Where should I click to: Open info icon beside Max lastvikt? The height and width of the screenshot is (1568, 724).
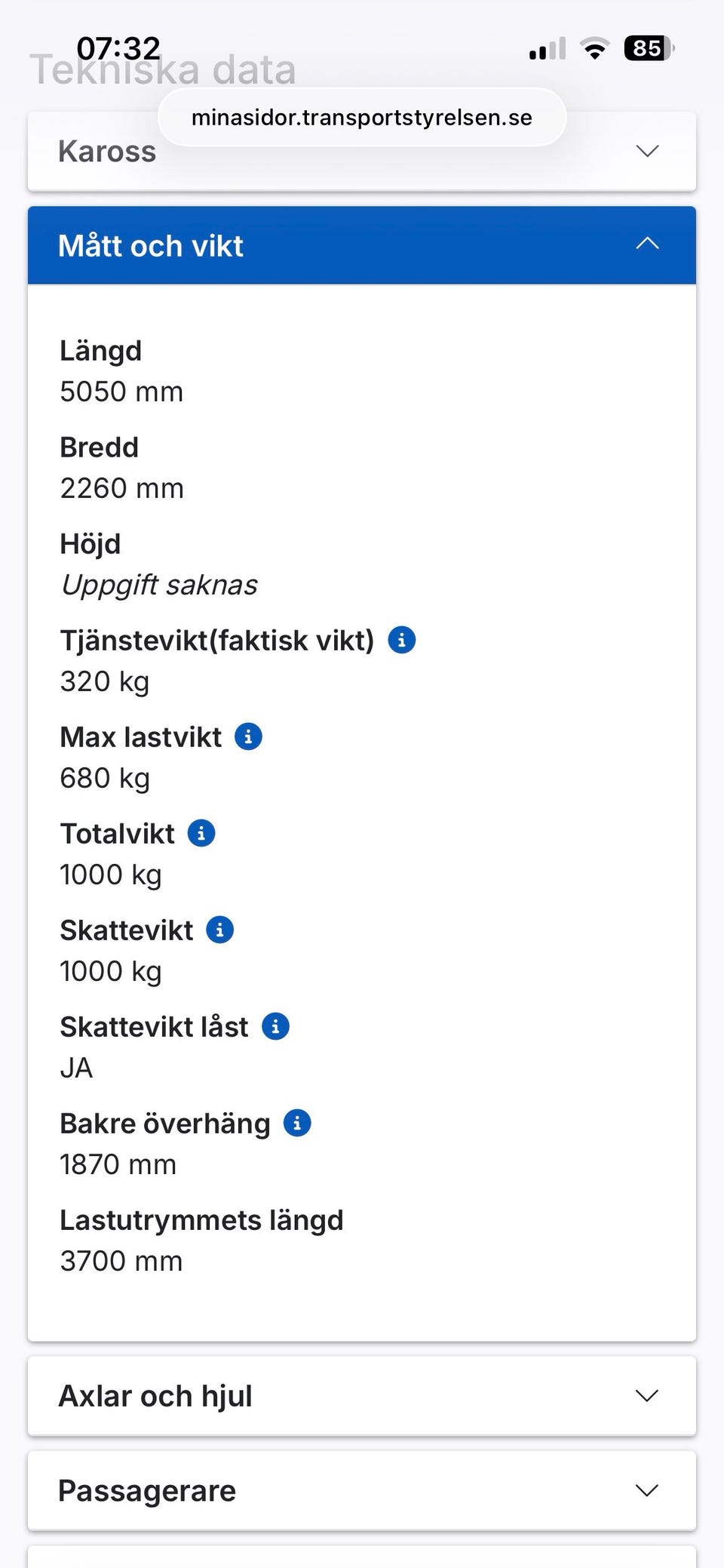pyautogui.click(x=248, y=736)
